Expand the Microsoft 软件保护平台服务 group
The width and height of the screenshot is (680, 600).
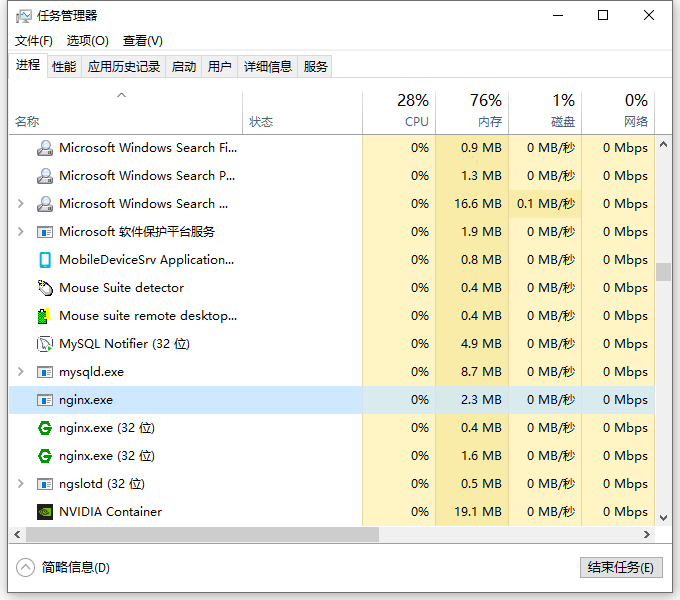click(20, 232)
